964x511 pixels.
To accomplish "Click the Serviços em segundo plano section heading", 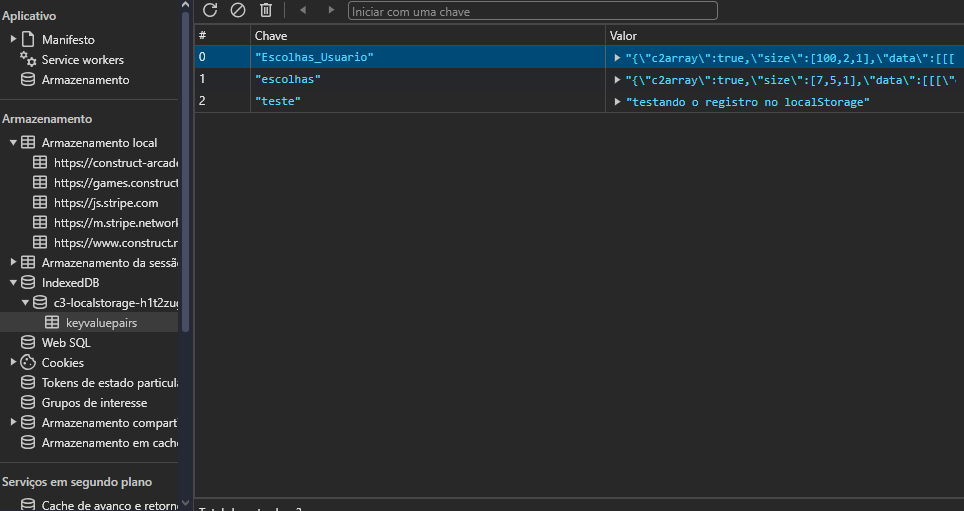I will [x=77, y=482].
